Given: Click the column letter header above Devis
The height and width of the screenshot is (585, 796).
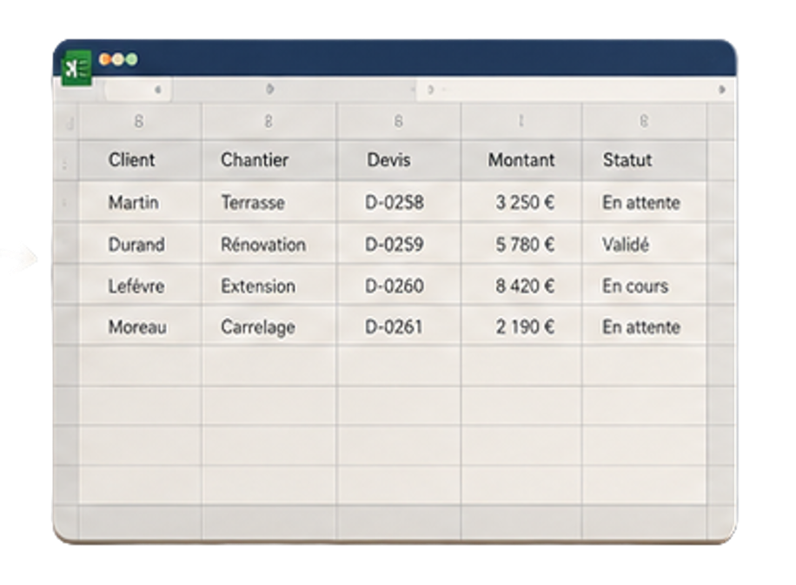Looking at the screenshot, I should click(x=399, y=121).
